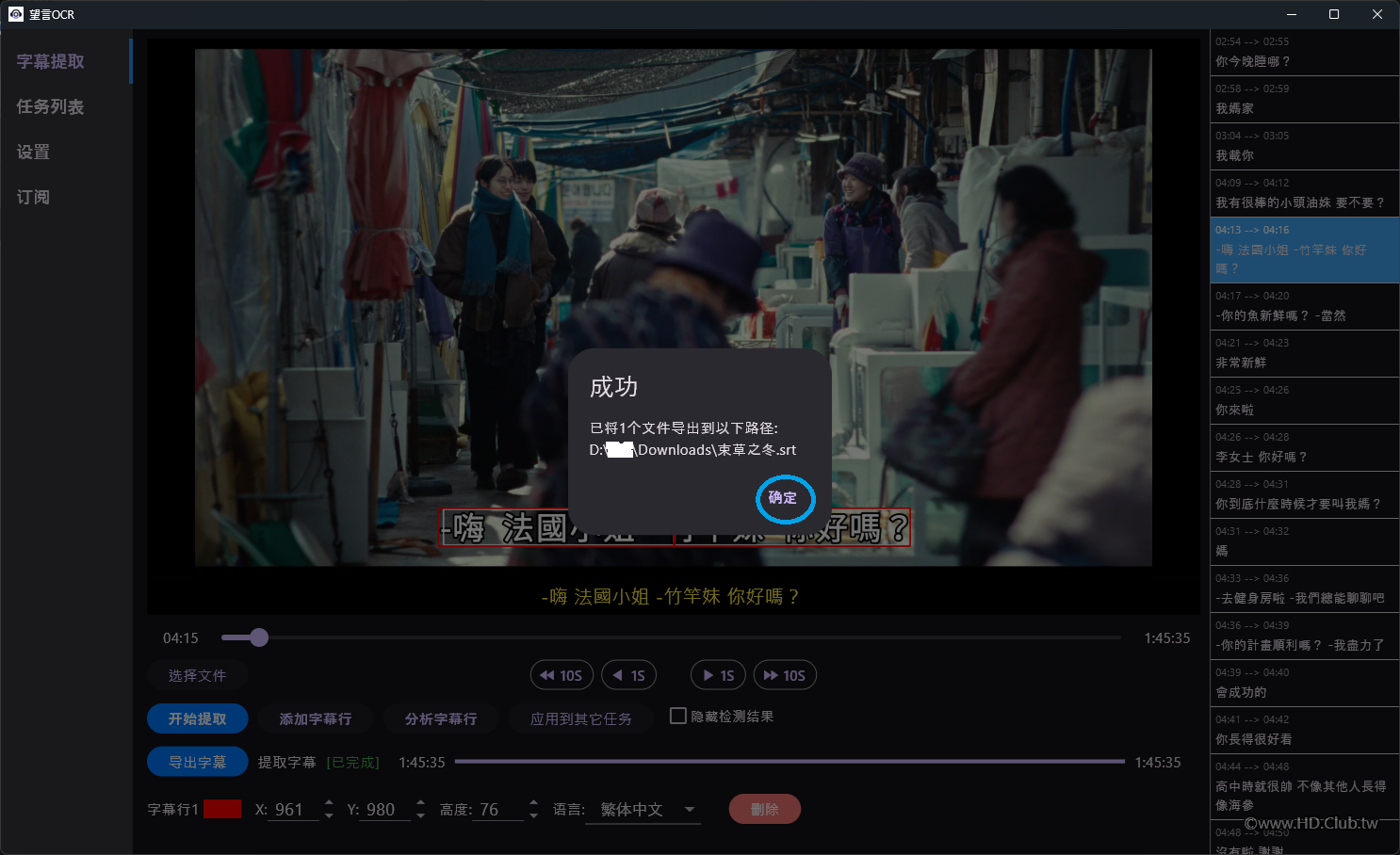The width and height of the screenshot is (1400, 855).
Task: Click the 选择文件 button
Action: pos(197,675)
